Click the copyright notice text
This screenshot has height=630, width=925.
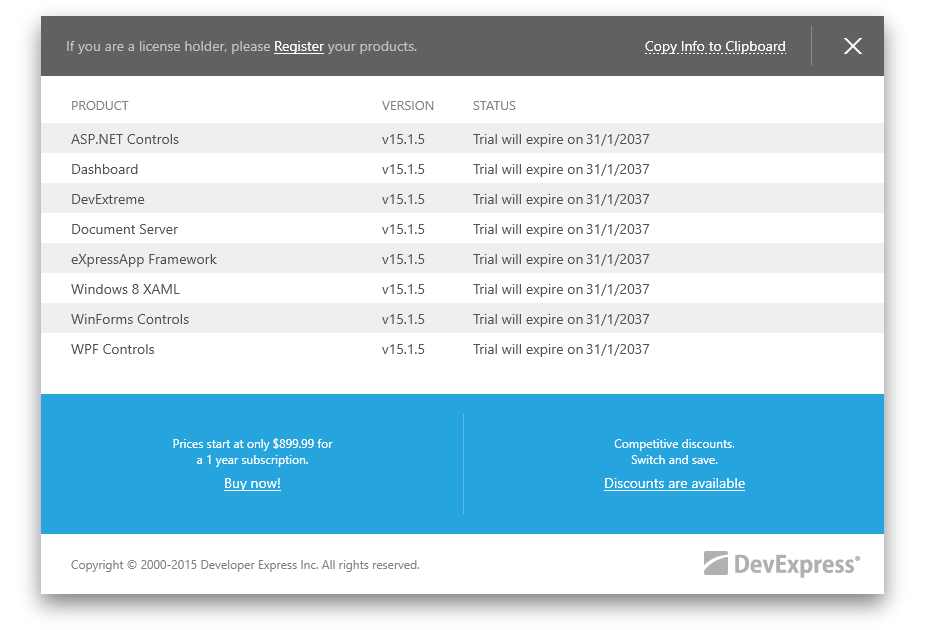[x=245, y=565]
